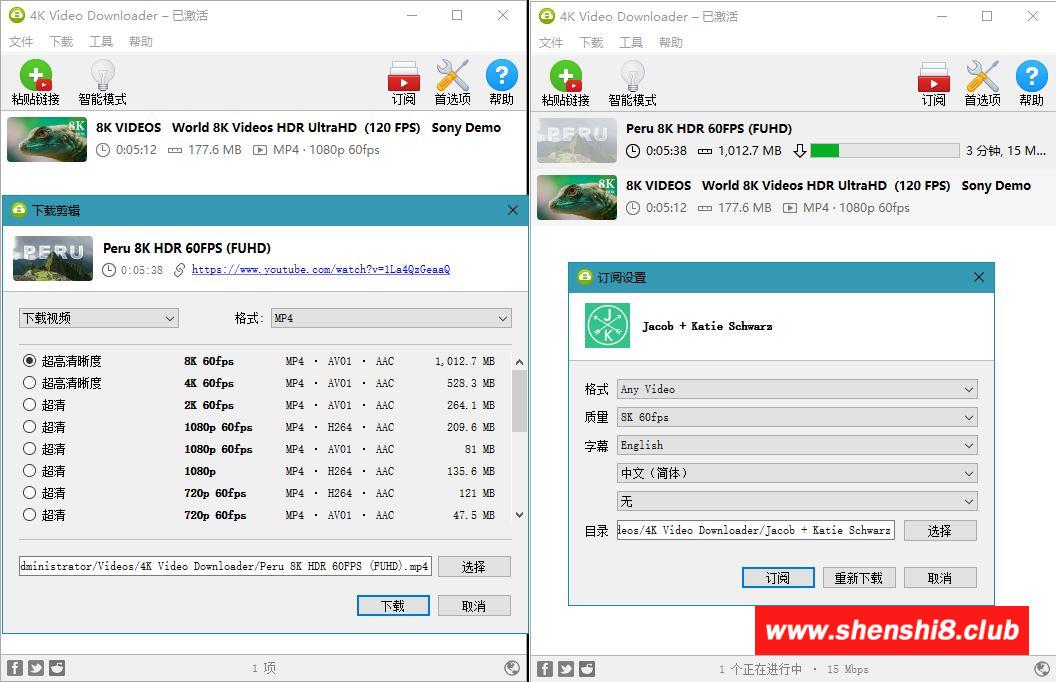Open the MP4 format dropdown
The height and width of the screenshot is (682, 1056).
(x=391, y=318)
